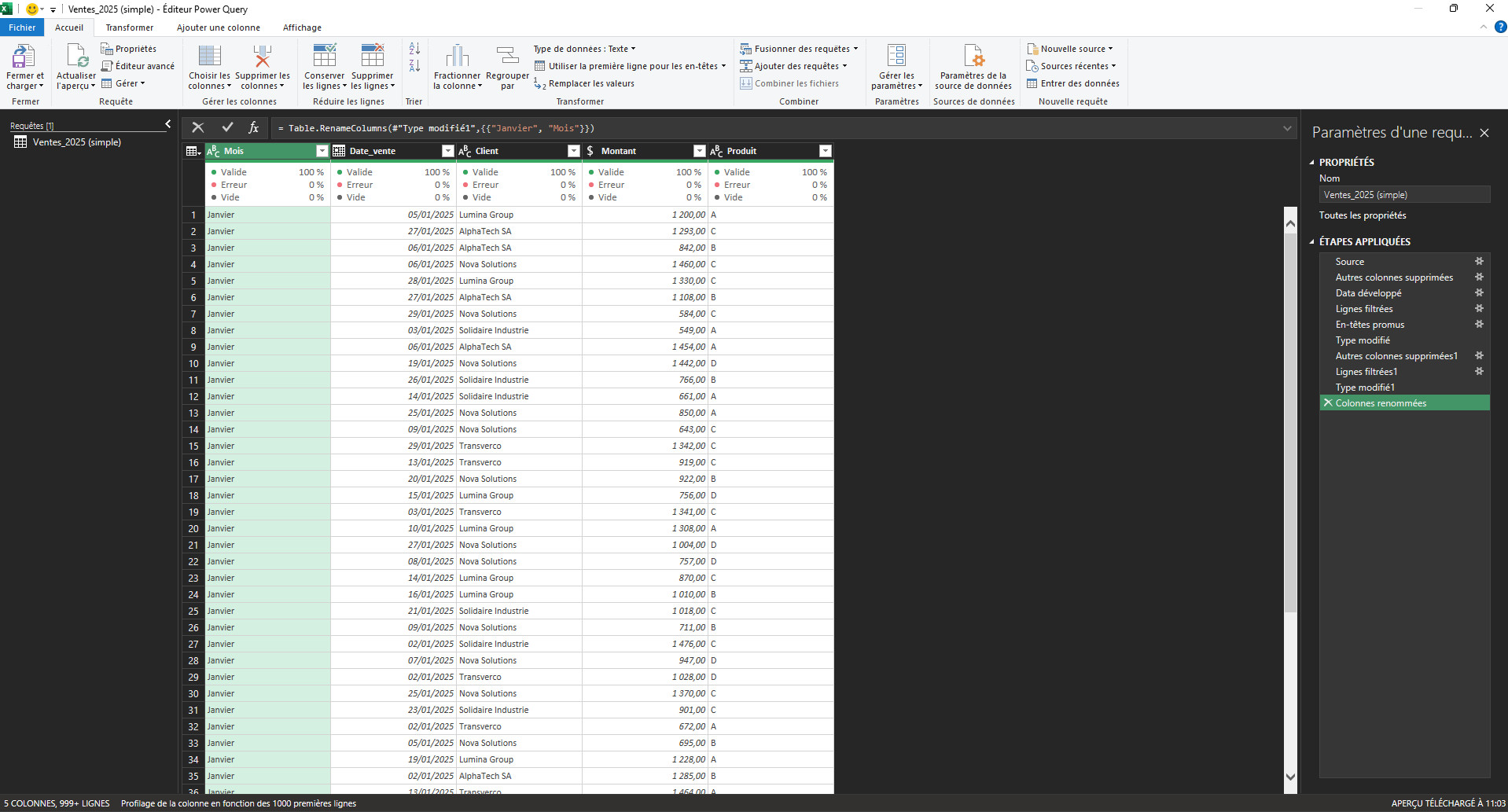Click Supprimer les colonnes icon

point(262,57)
